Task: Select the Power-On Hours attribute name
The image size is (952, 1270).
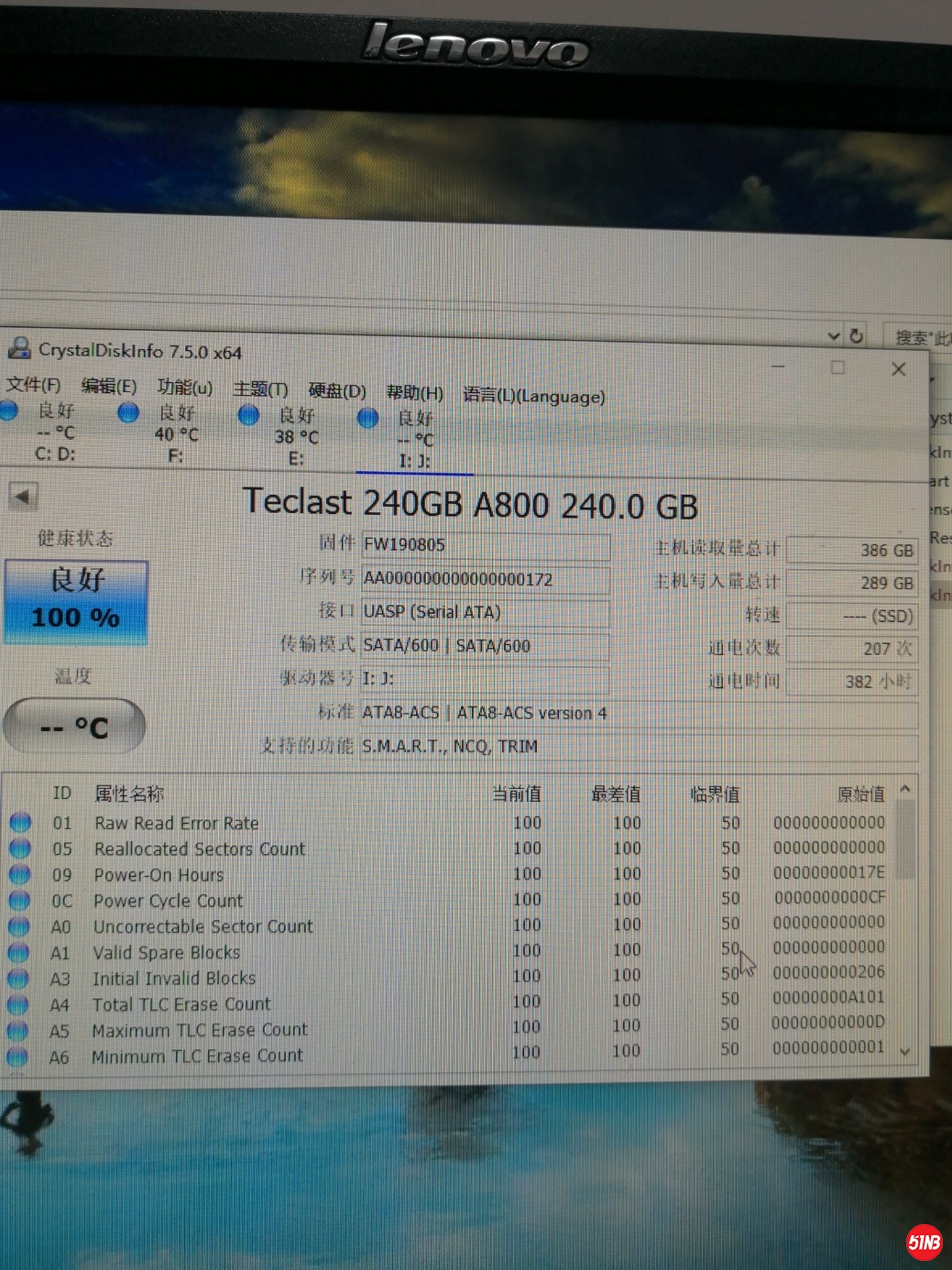Action: coord(159,875)
